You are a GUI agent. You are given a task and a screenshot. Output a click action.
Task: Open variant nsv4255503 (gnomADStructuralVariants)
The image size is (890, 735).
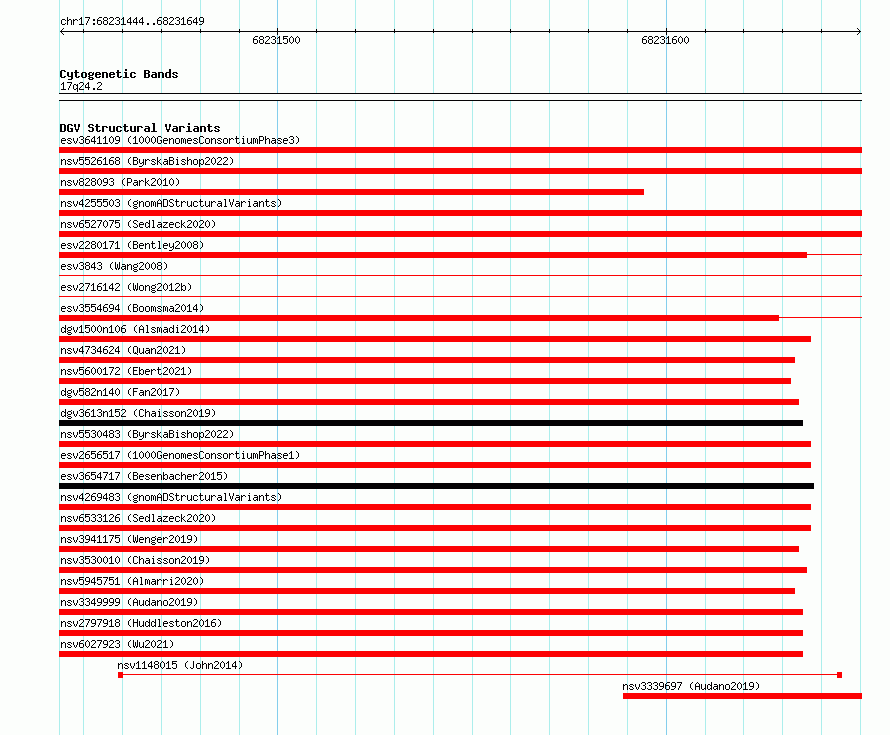coord(171,203)
